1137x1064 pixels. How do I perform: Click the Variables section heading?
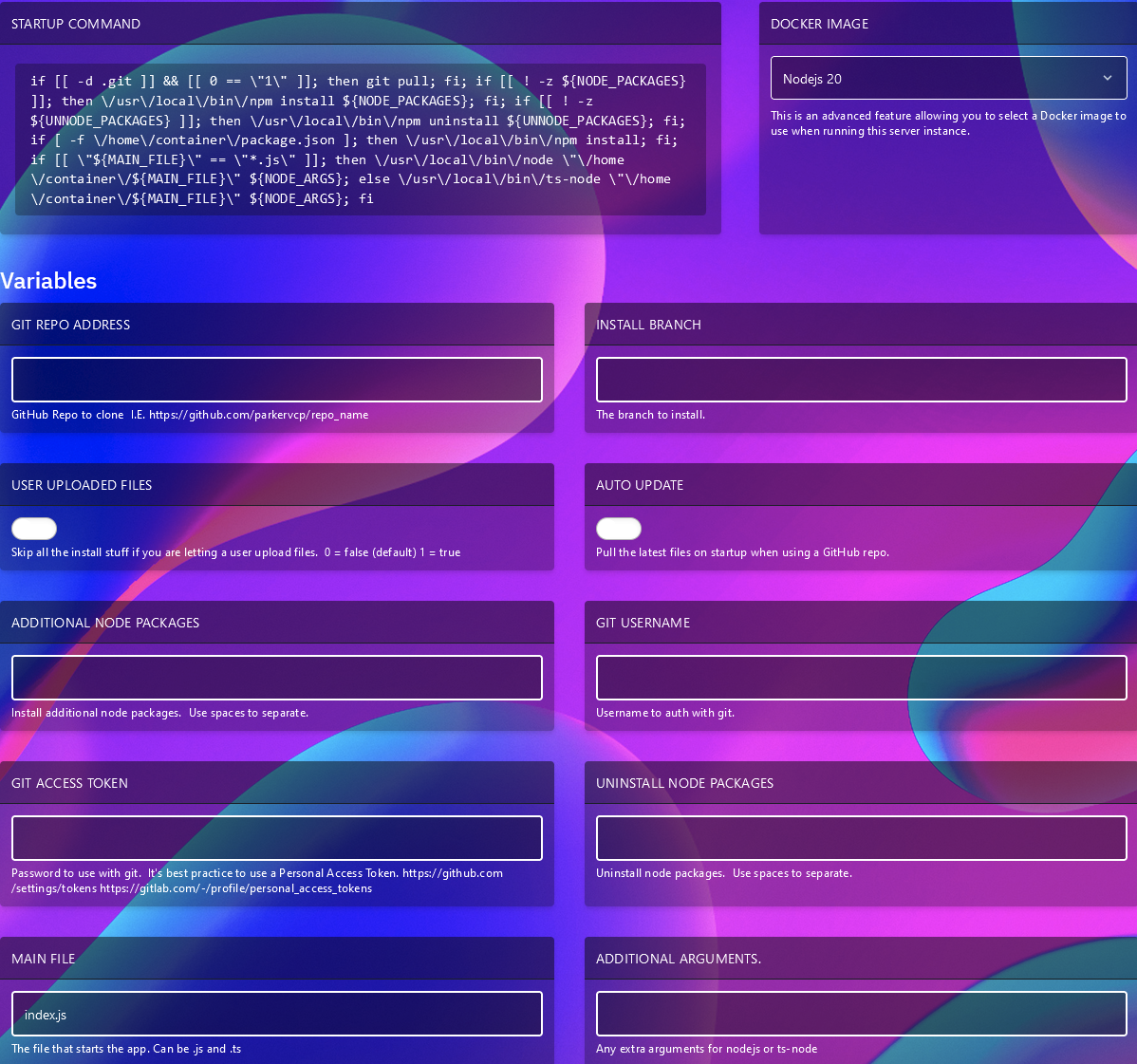(48, 281)
